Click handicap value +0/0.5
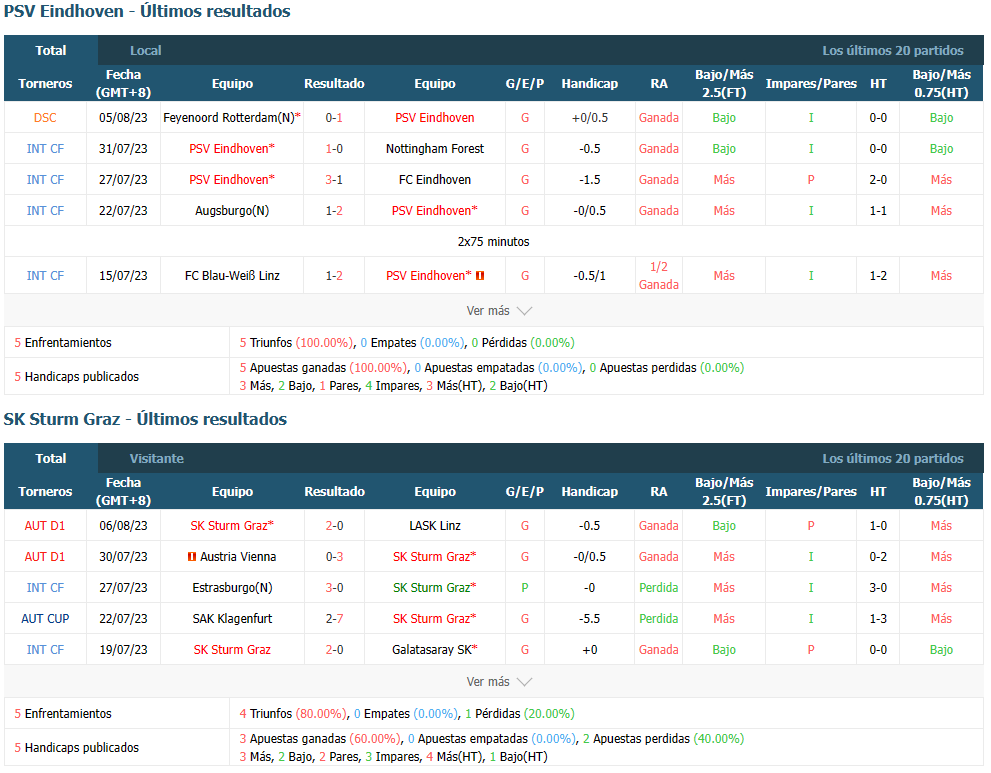The width and height of the screenshot is (991, 773). (x=590, y=118)
